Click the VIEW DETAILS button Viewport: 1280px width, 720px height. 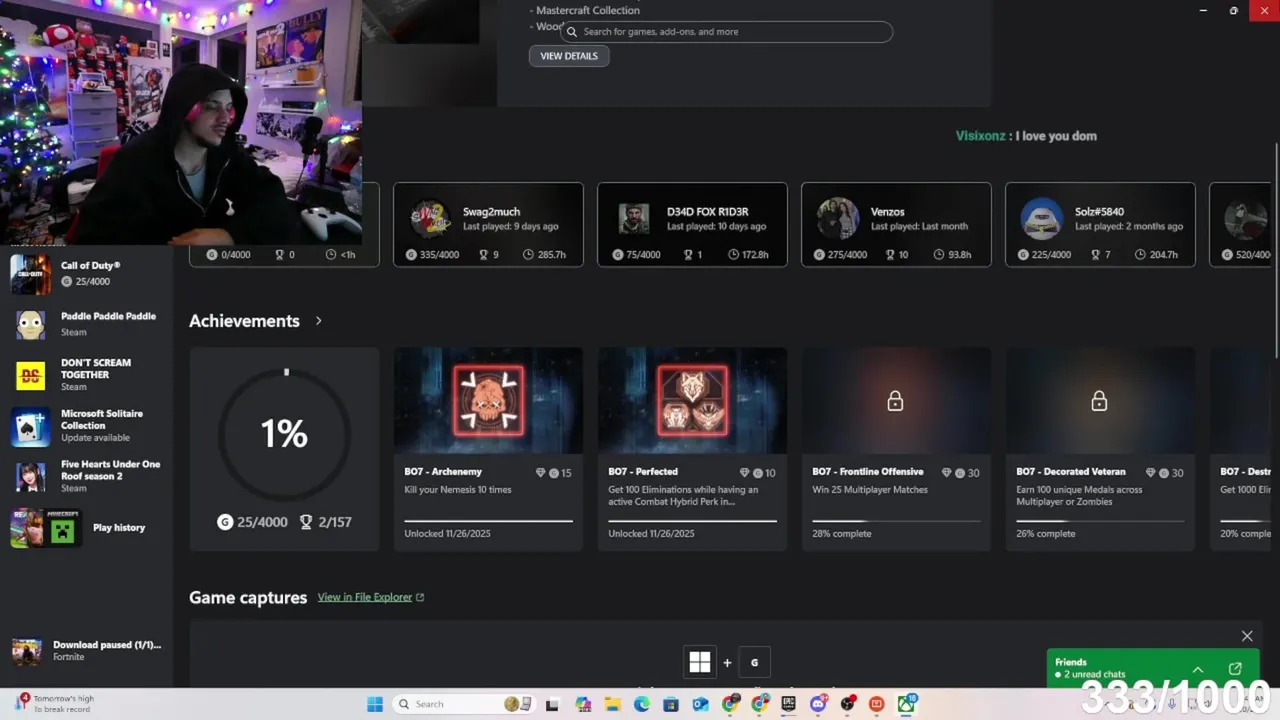pyautogui.click(x=569, y=56)
